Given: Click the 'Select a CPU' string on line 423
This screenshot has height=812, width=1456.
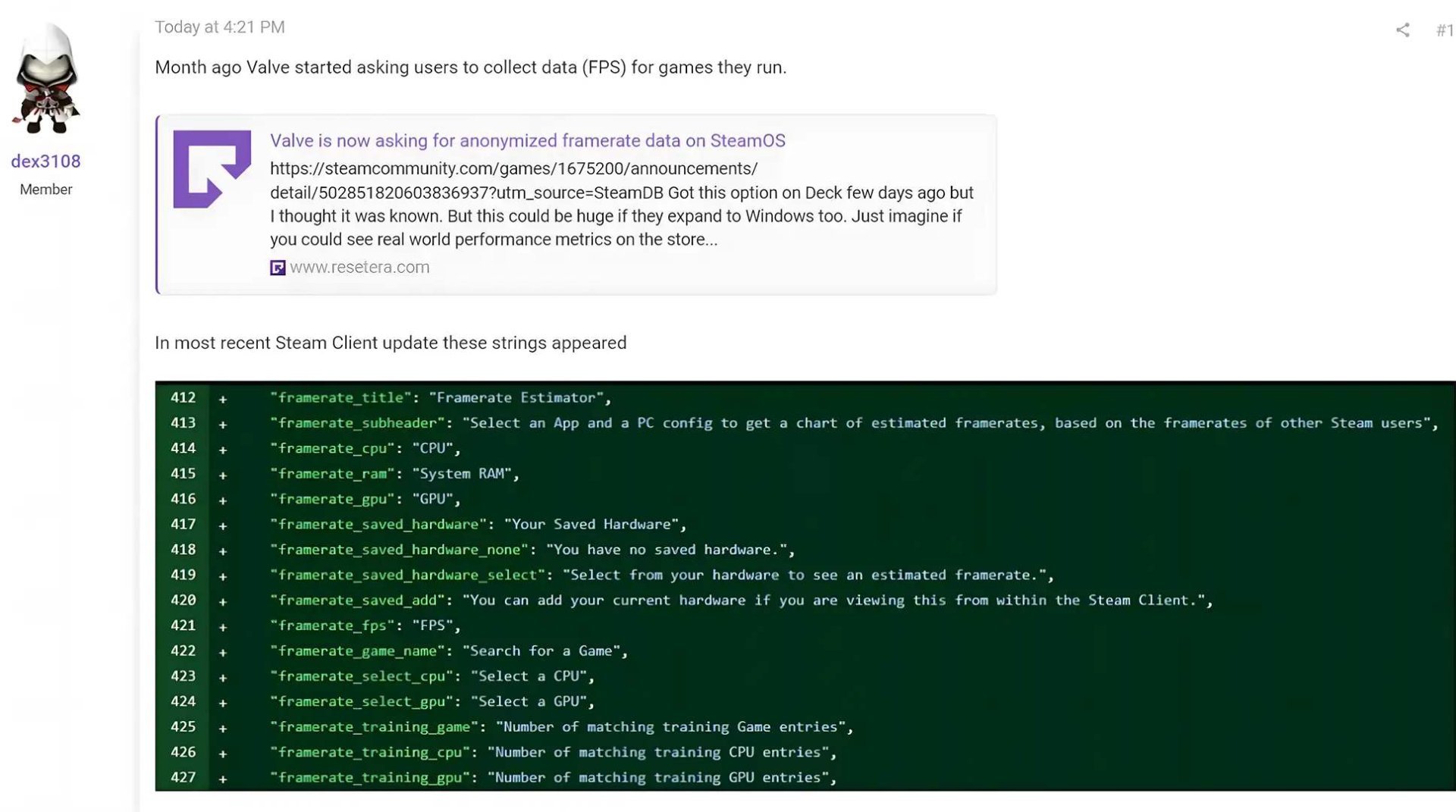Looking at the screenshot, I should [531, 676].
